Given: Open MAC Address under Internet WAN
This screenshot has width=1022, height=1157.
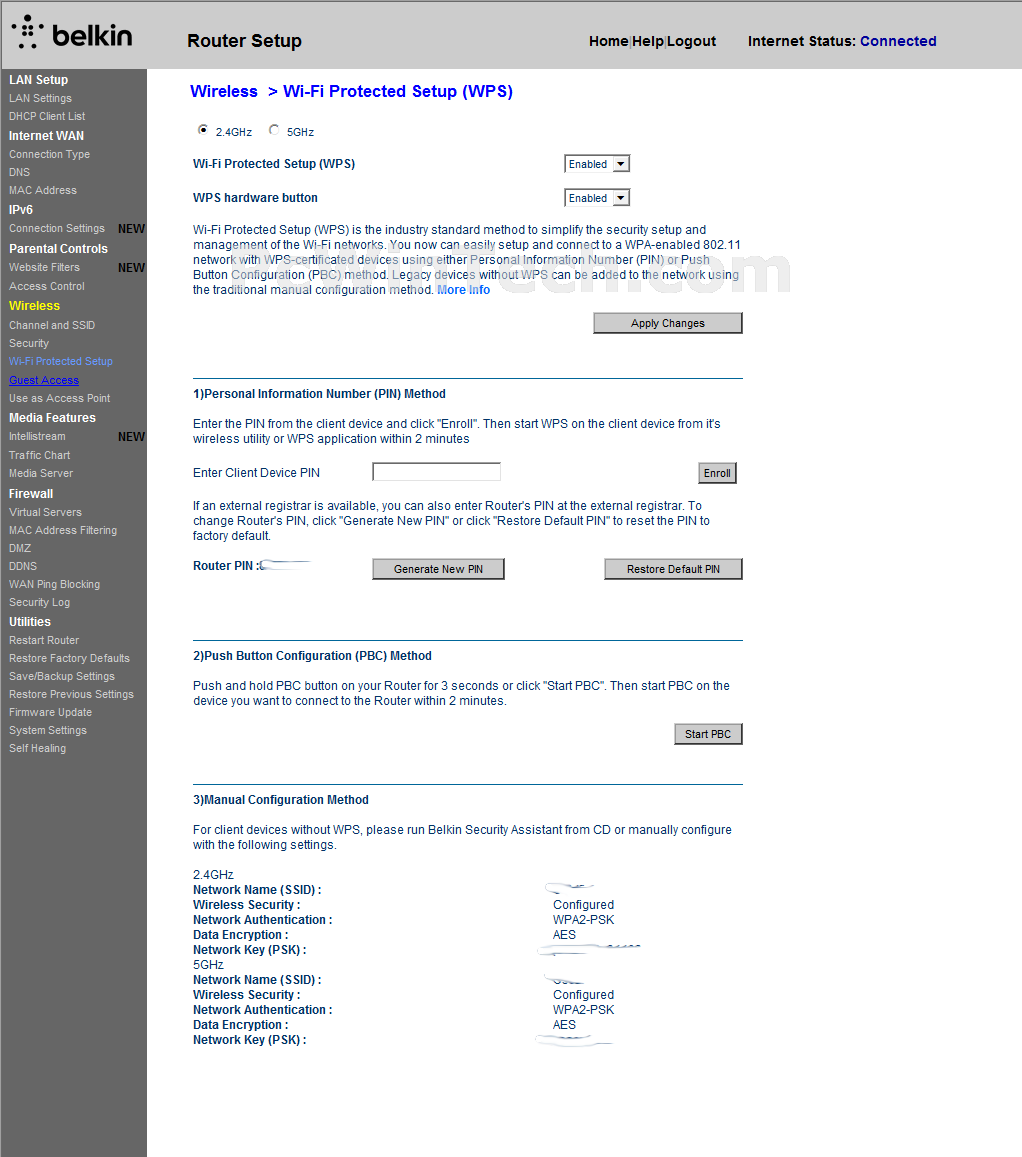Looking at the screenshot, I should [x=43, y=190].
